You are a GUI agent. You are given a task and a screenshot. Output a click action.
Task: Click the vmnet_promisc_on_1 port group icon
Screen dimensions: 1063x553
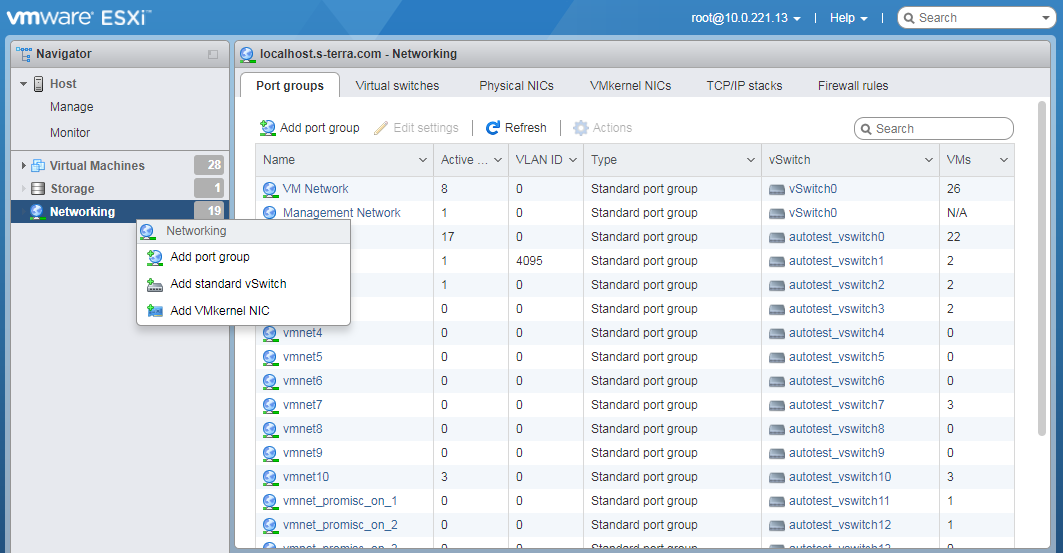tap(270, 501)
